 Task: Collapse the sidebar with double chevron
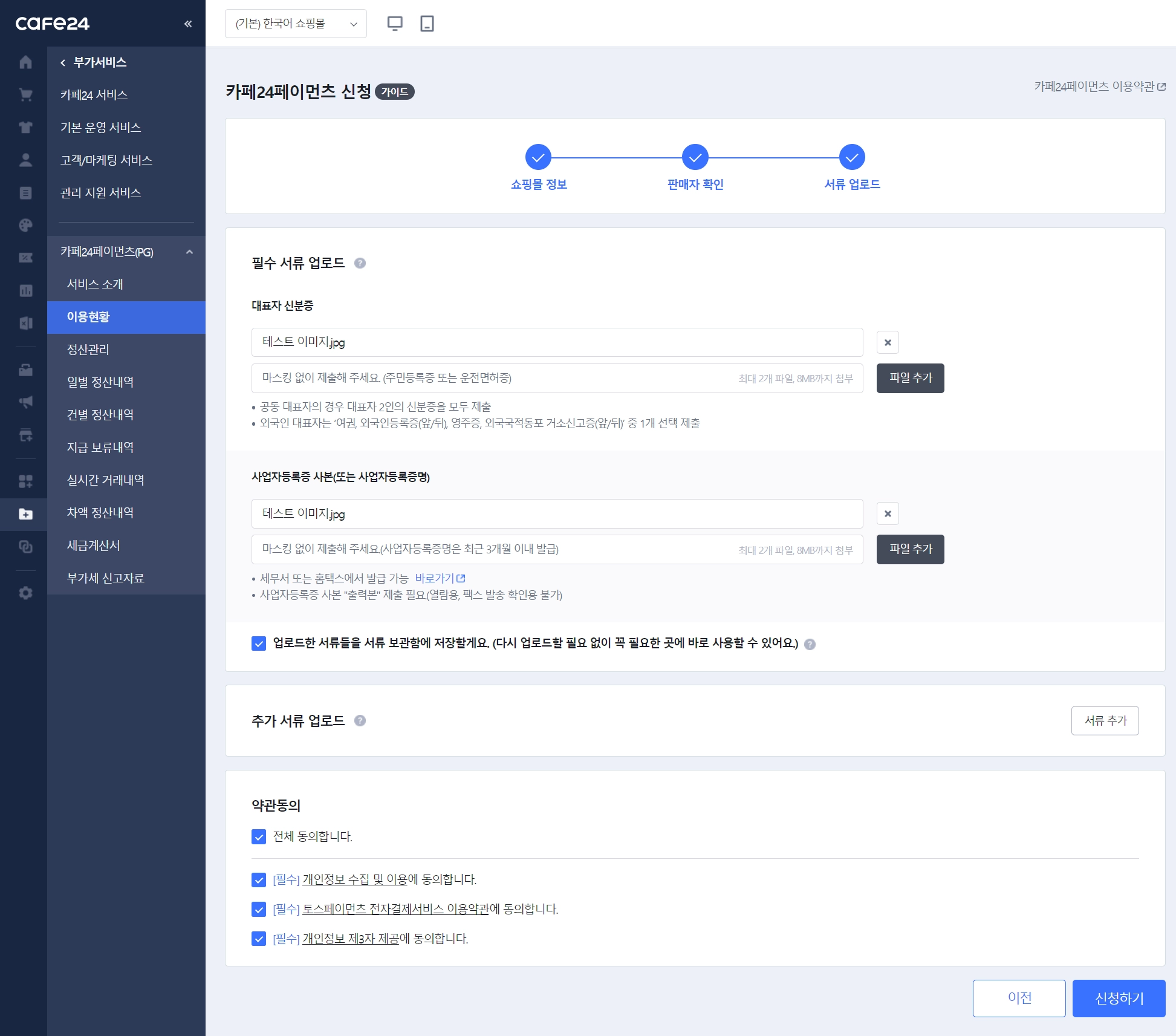(188, 24)
